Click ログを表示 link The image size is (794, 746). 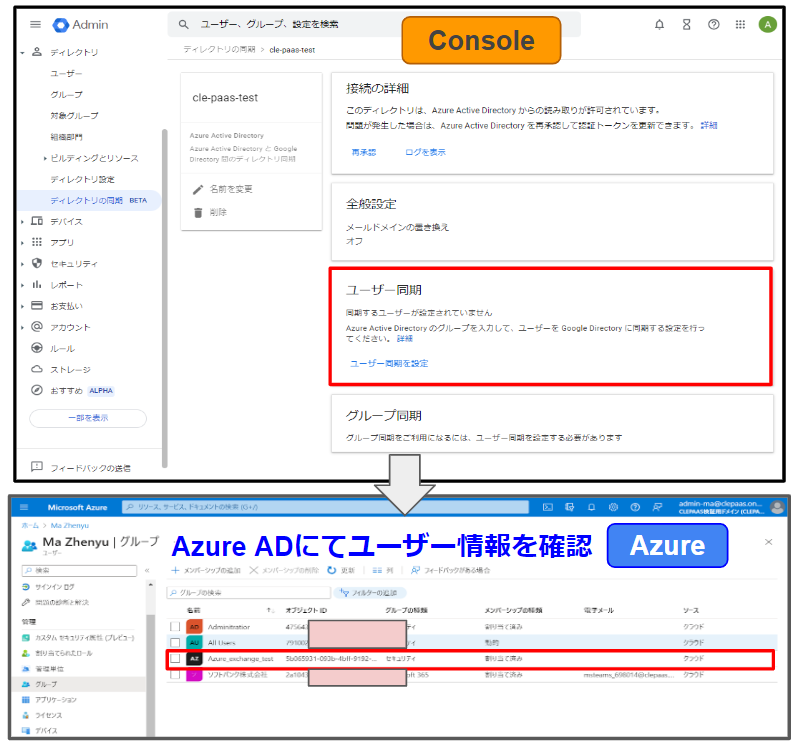[x=425, y=152]
